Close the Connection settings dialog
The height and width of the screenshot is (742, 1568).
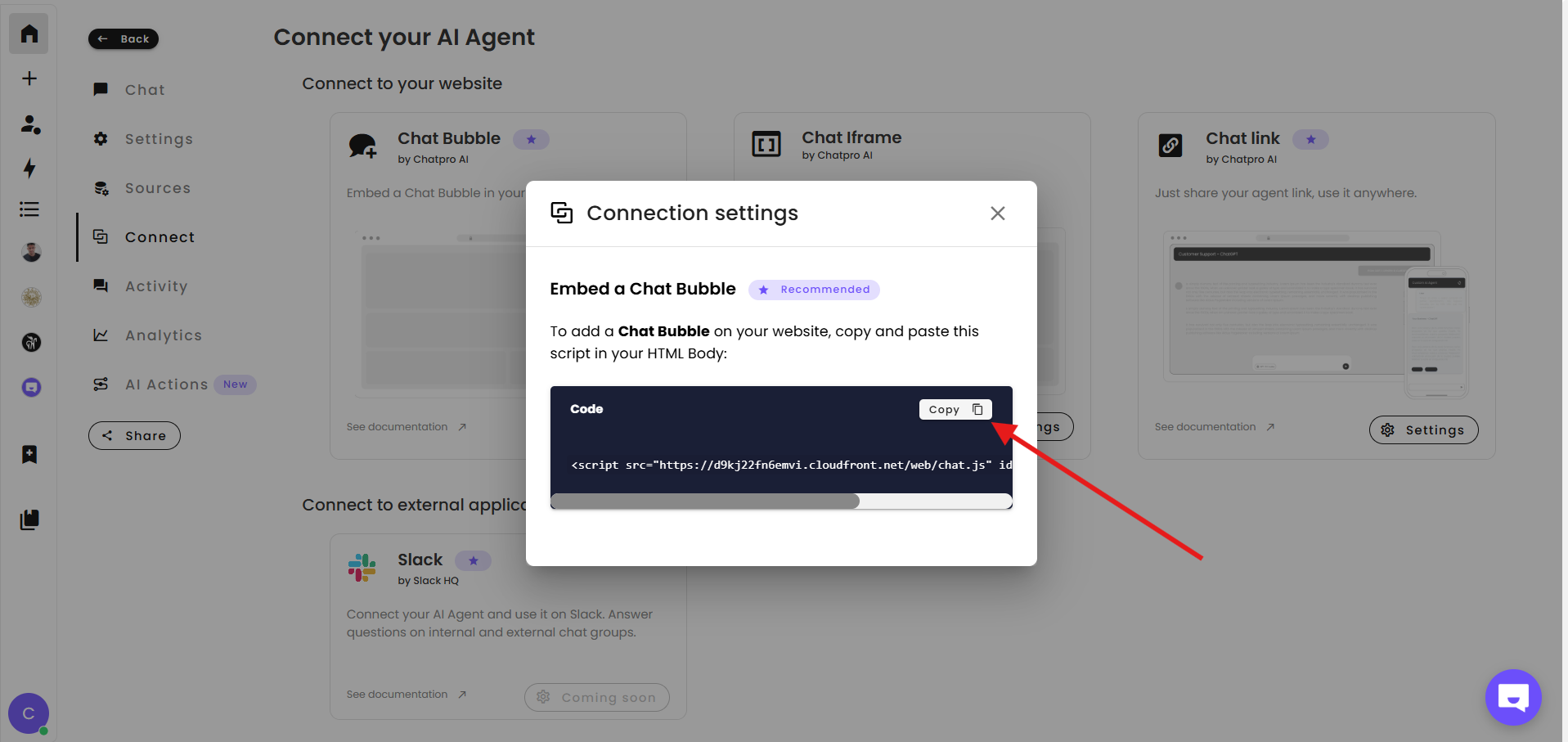(997, 214)
